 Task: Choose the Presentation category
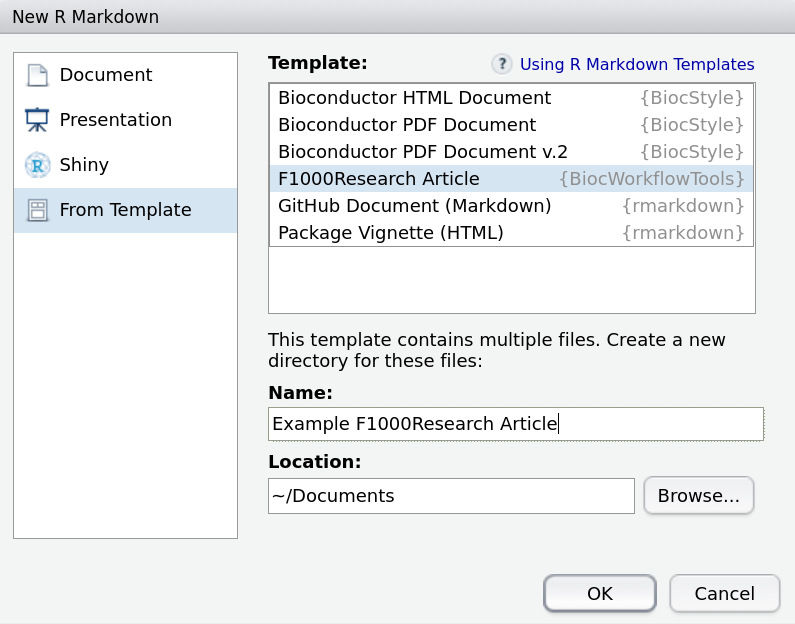click(x=116, y=120)
